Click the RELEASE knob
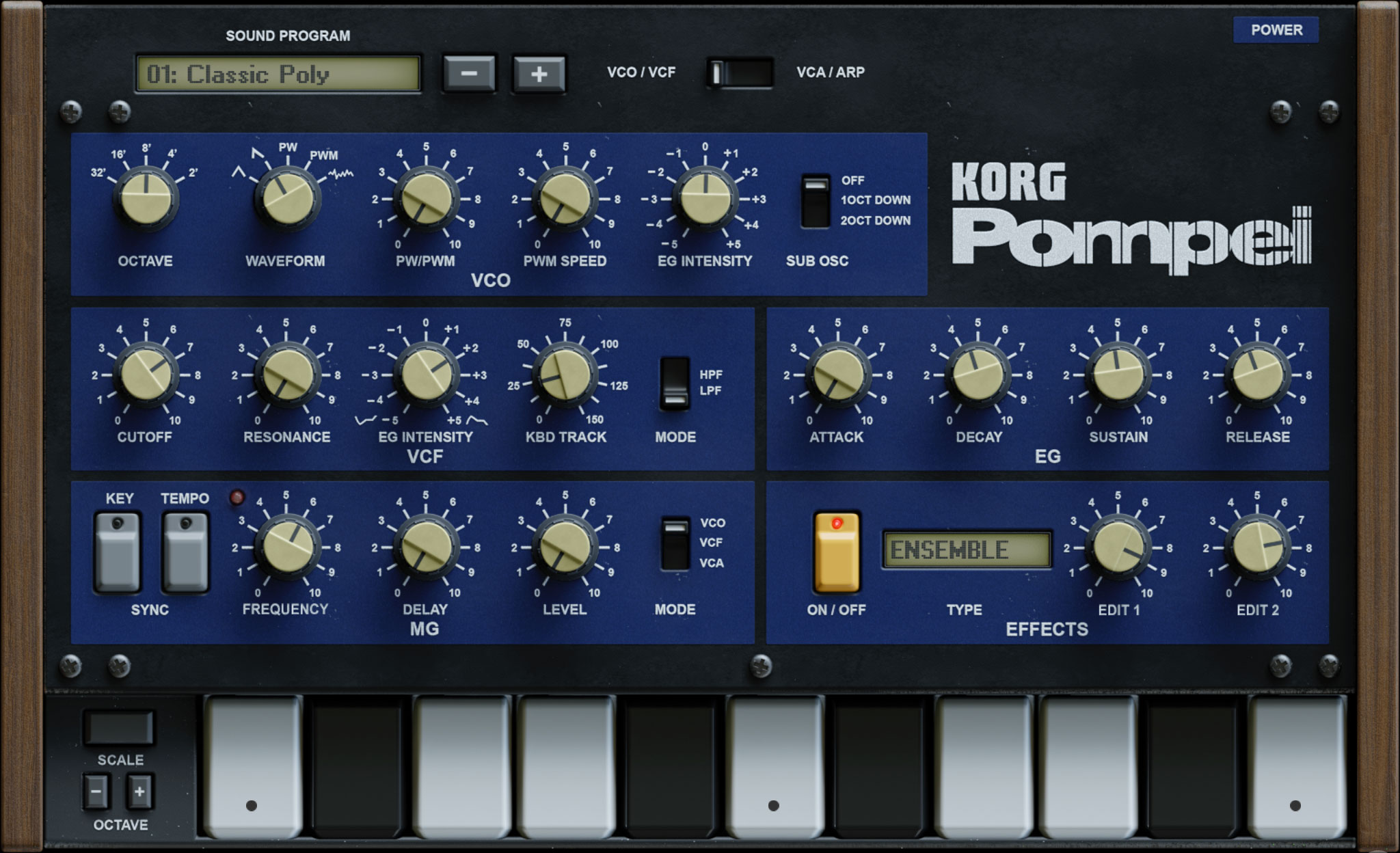This screenshot has width=1400, height=853. [1258, 375]
